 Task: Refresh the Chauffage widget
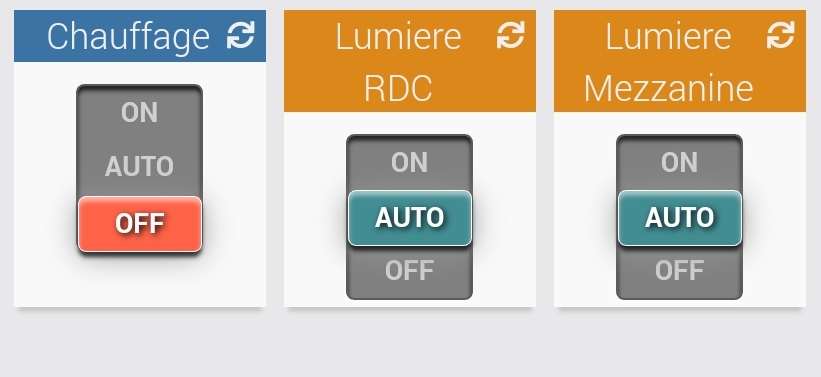click(x=241, y=35)
